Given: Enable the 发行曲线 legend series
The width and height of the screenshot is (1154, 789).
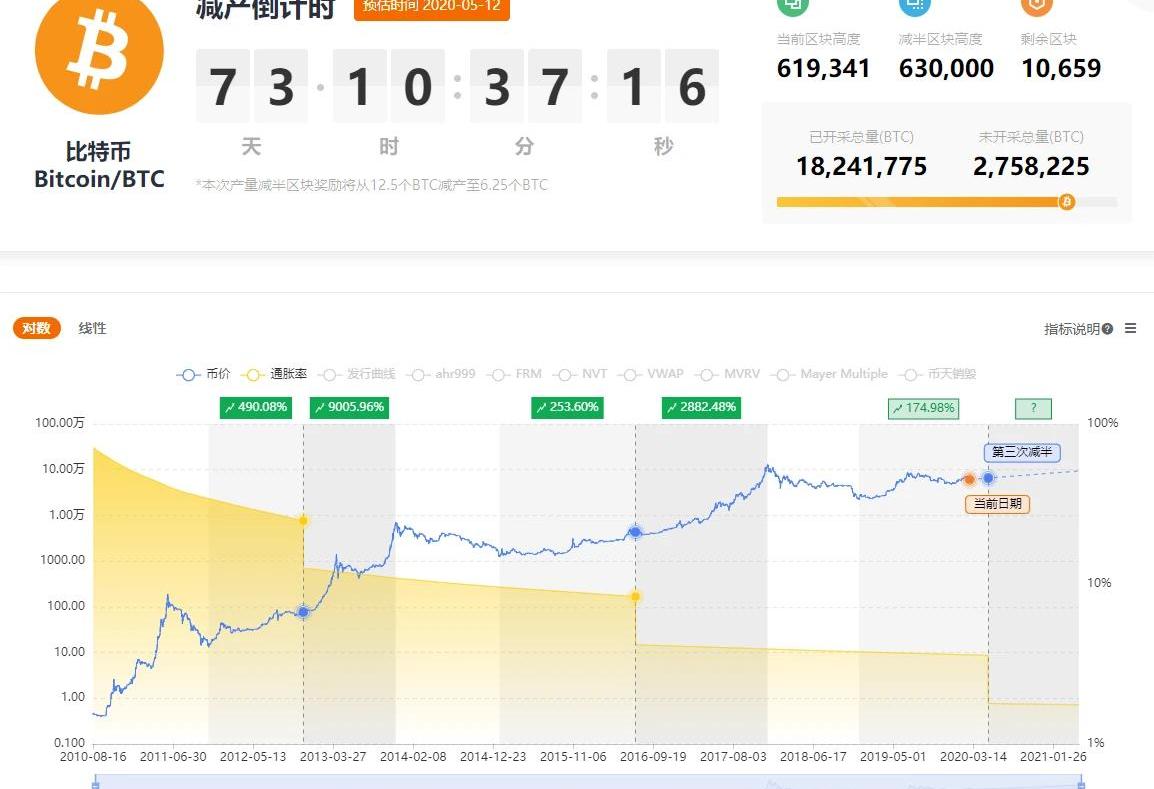Looking at the screenshot, I should (358, 374).
